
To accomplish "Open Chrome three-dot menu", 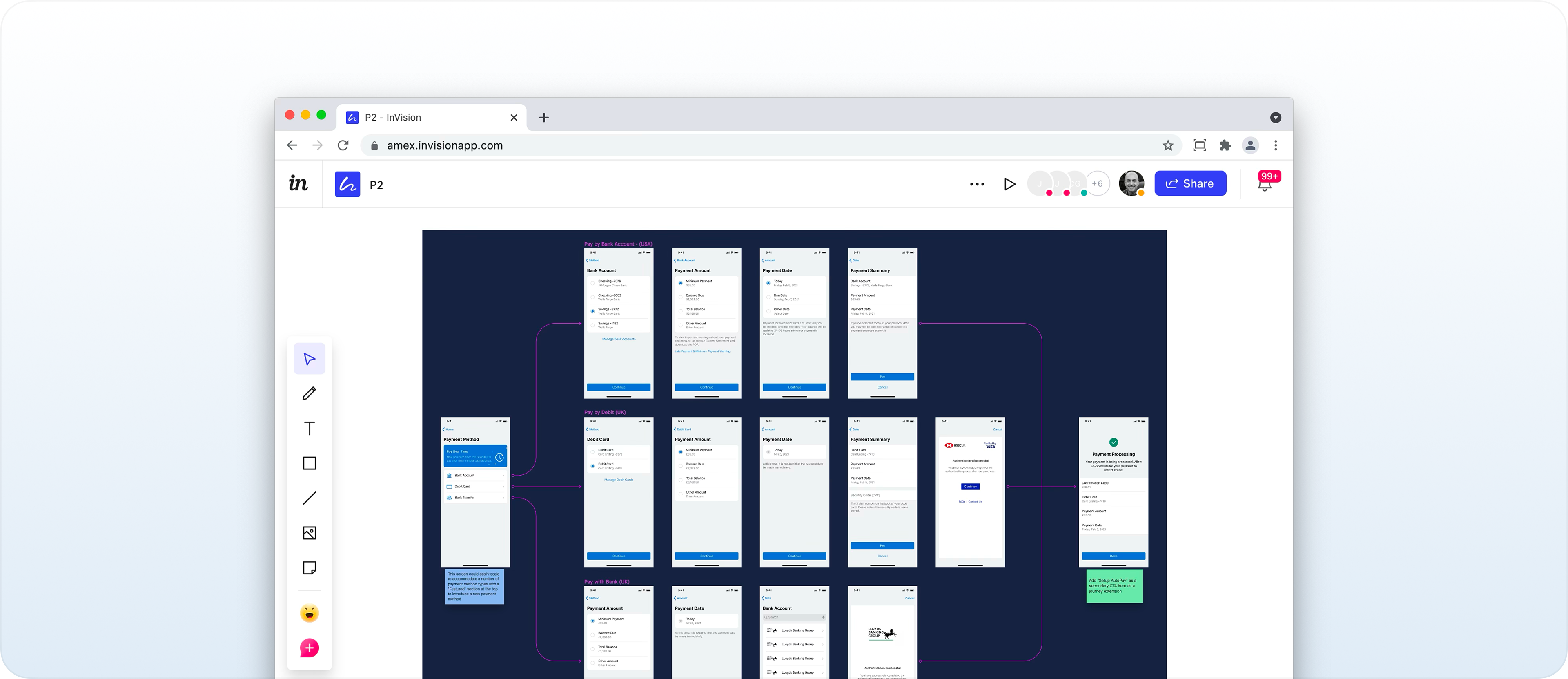I will [1276, 145].
